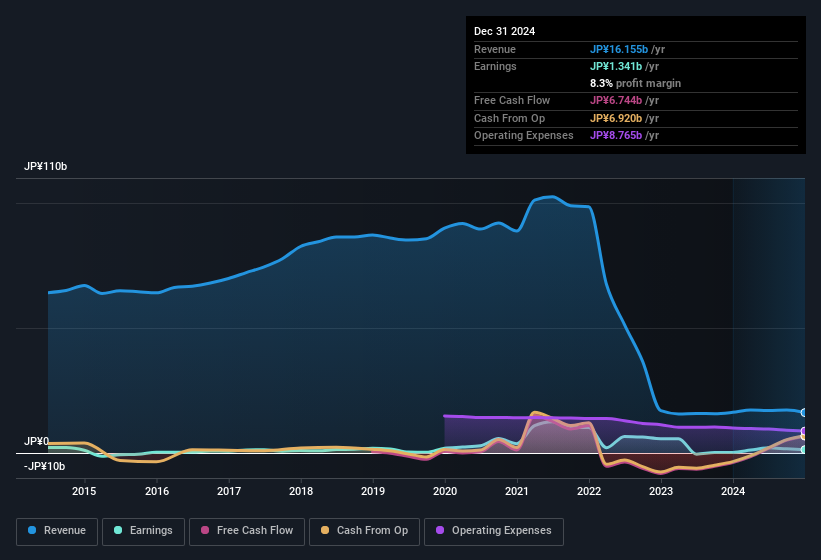Click the 8.3% profit margin text
Viewport: 821px width, 560px height.
coord(635,83)
